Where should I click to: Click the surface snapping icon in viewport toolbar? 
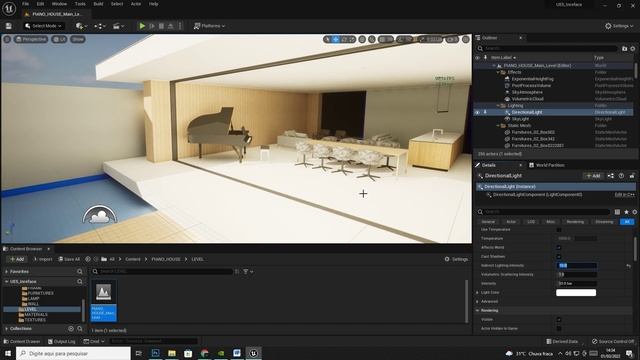(x=372, y=39)
